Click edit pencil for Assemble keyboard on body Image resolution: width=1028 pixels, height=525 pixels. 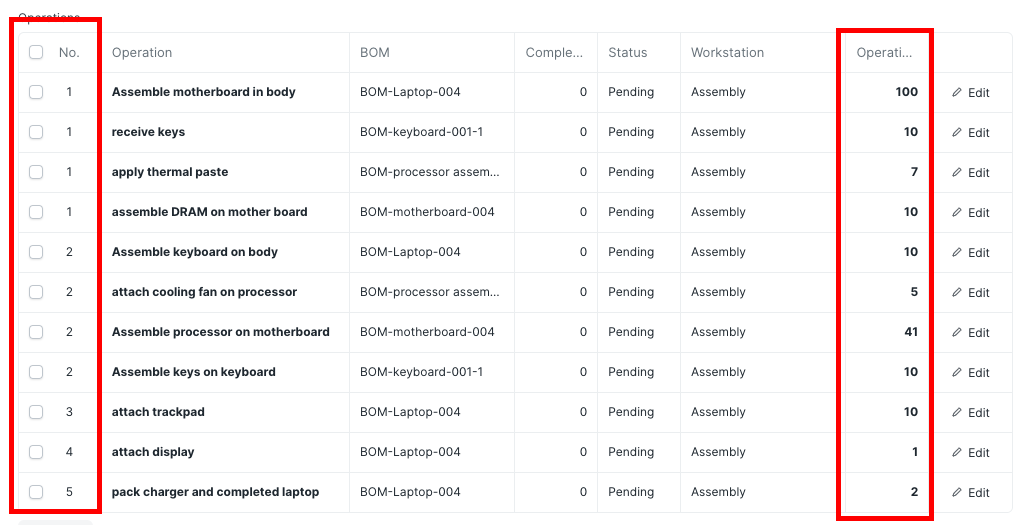(957, 252)
